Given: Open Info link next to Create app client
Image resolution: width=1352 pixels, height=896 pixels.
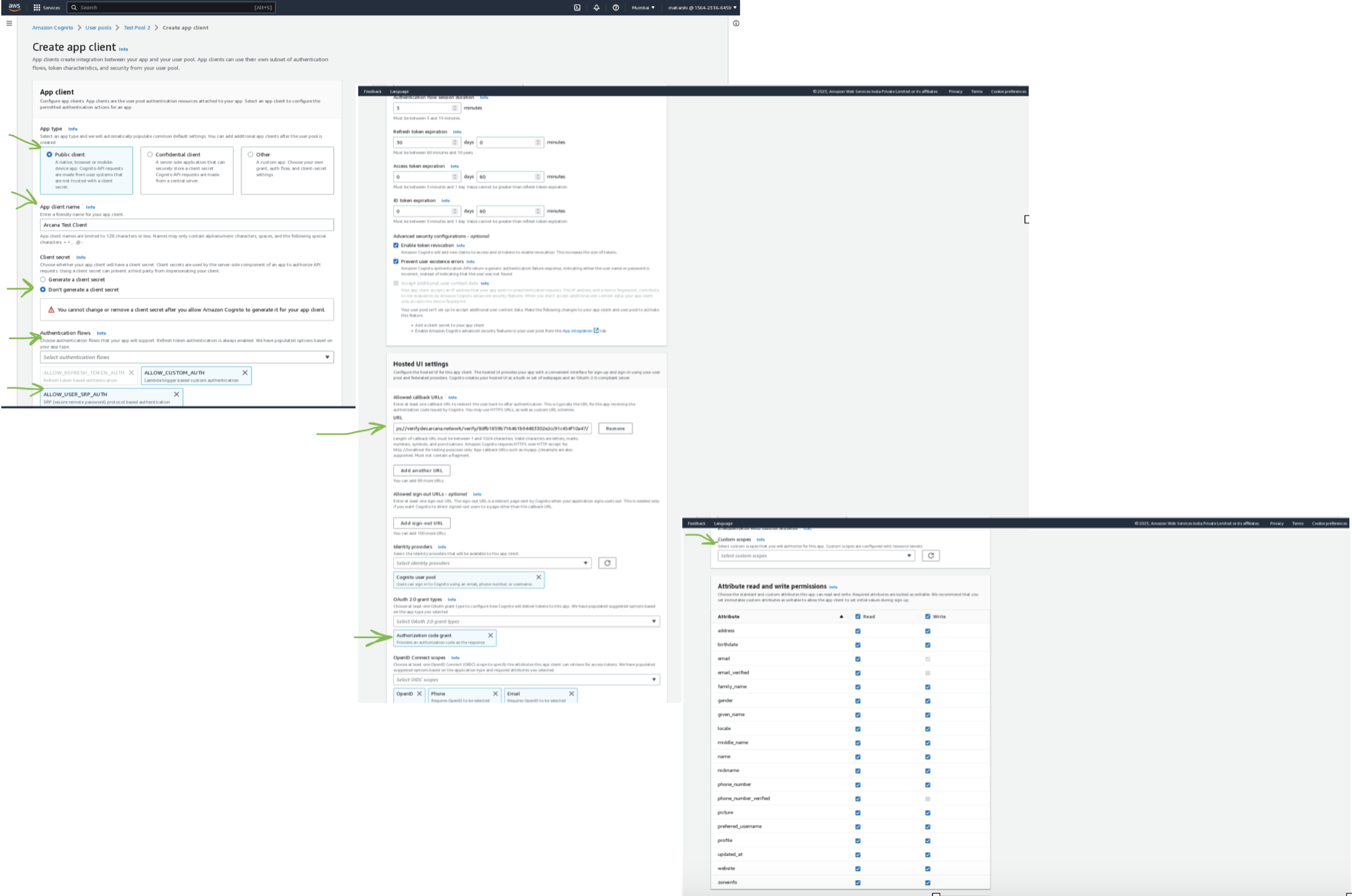Looking at the screenshot, I should point(124,49).
